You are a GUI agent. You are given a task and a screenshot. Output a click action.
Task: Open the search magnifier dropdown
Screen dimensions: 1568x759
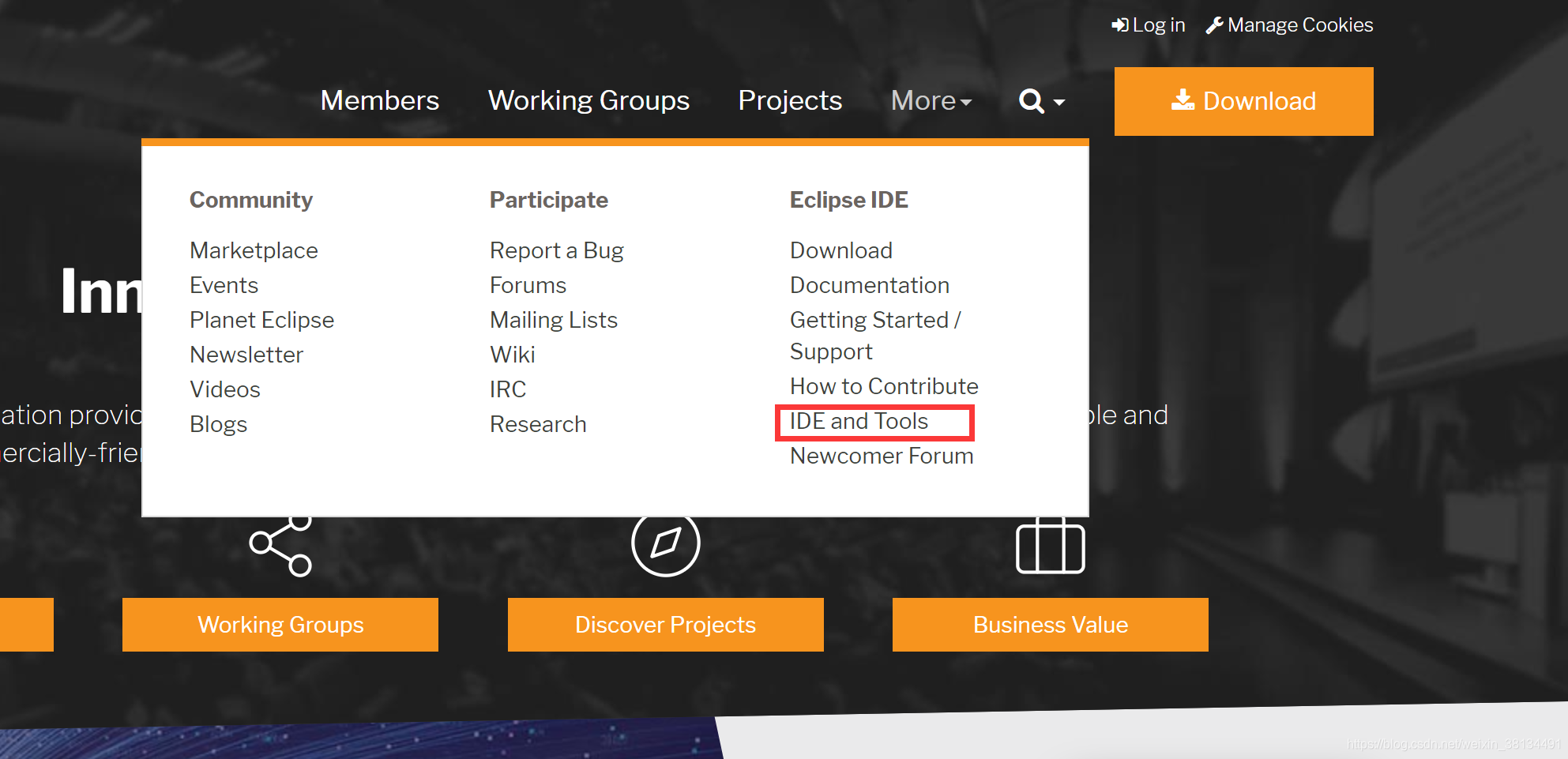1042,101
